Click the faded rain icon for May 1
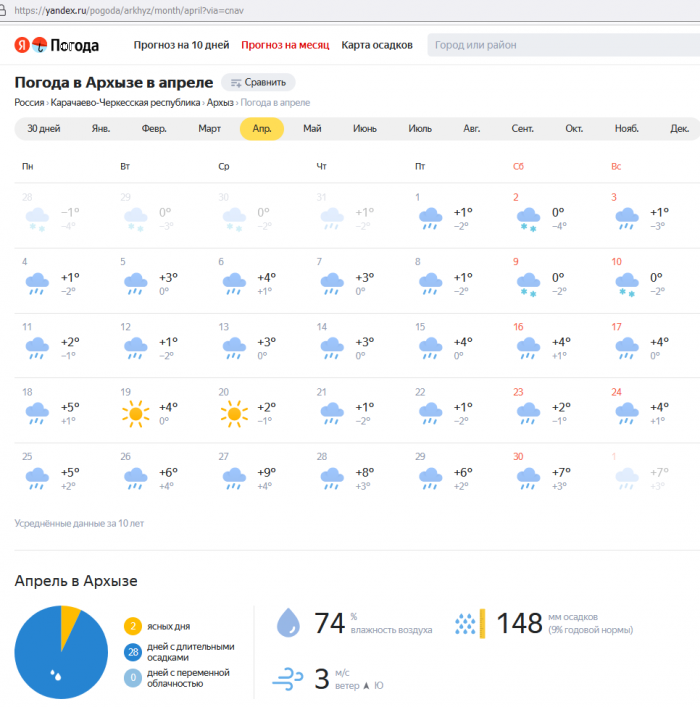Image resolution: width=700 pixels, height=707 pixels. [x=627, y=478]
